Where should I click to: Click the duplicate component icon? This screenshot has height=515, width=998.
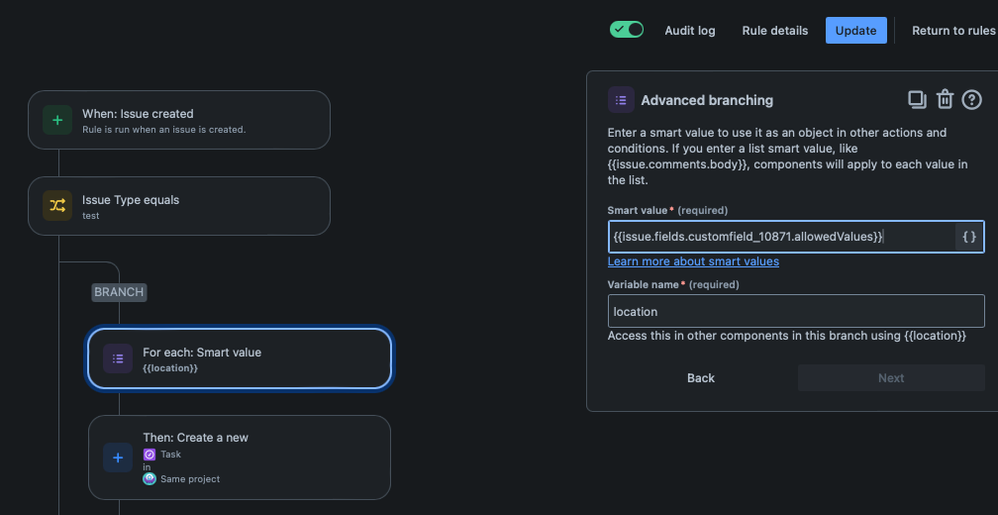[x=917, y=100]
